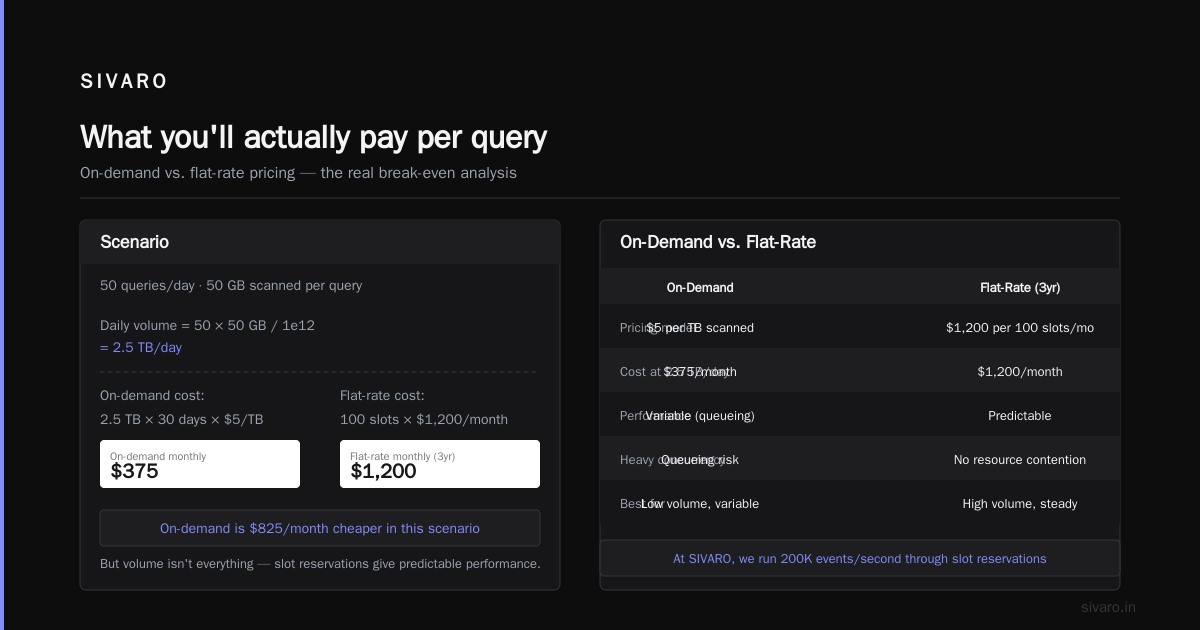
Task: Click the SIVARO 200K events/second banner
Action: [860, 558]
